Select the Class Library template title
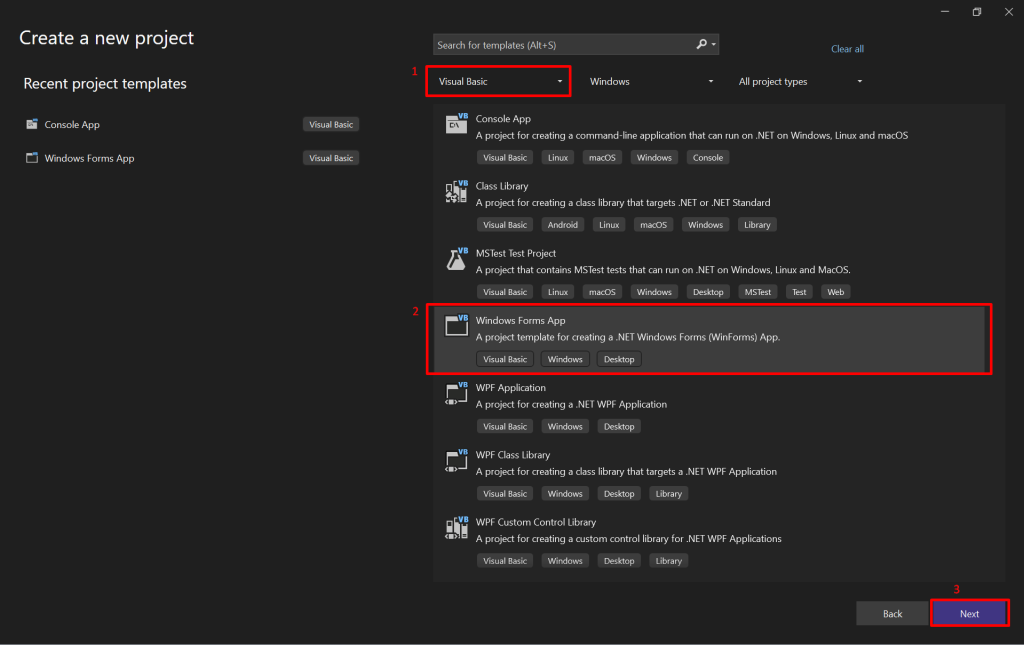This screenshot has width=1024, height=645. pyautogui.click(x=502, y=186)
